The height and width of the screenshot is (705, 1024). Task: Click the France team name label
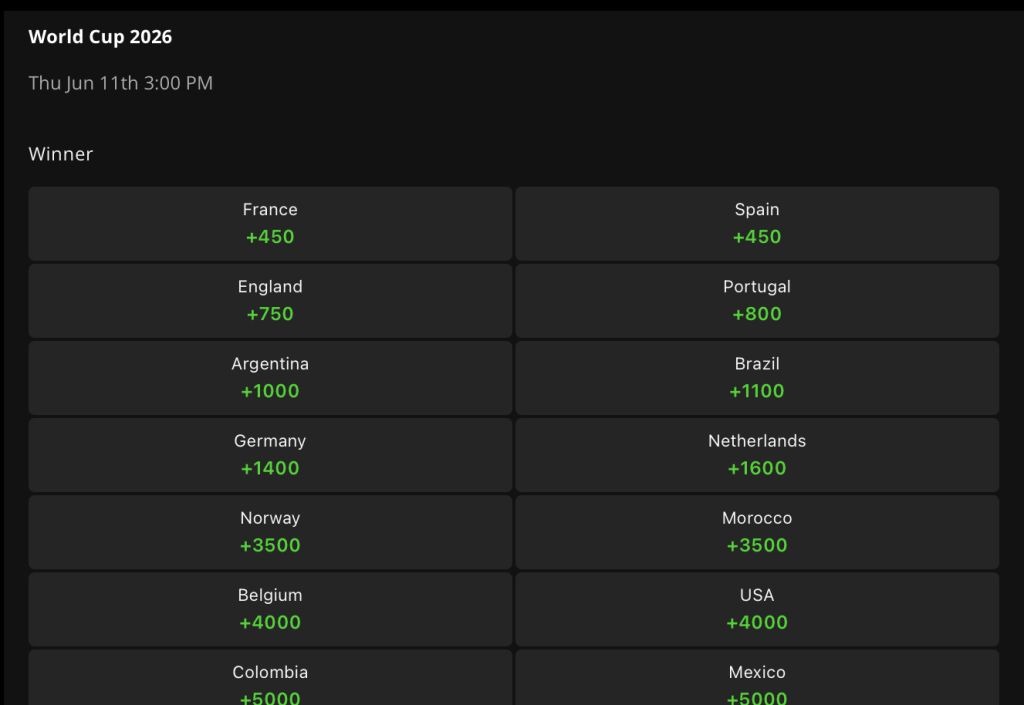click(270, 210)
